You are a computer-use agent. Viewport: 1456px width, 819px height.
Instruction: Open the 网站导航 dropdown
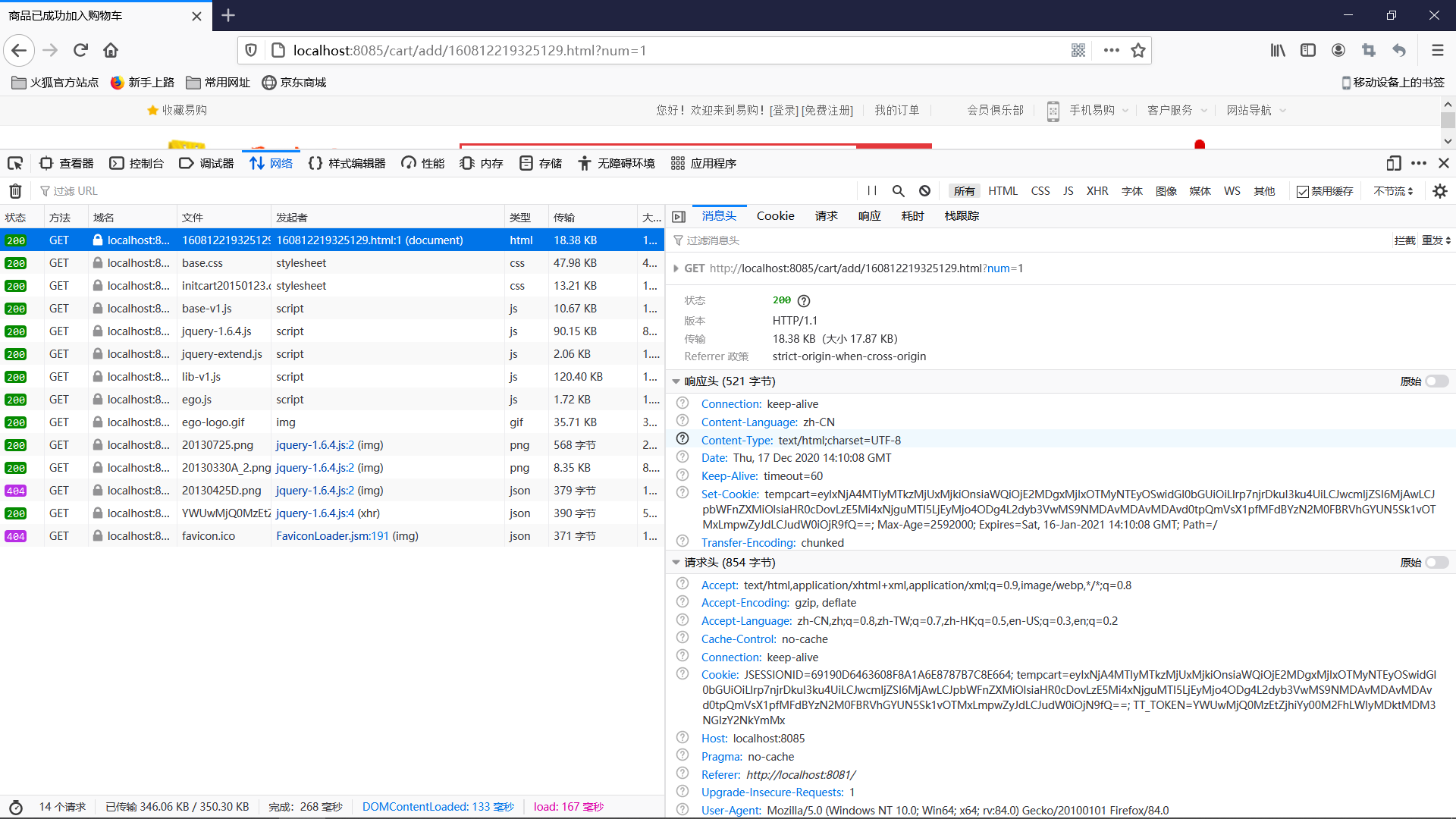[x=1256, y=111]
